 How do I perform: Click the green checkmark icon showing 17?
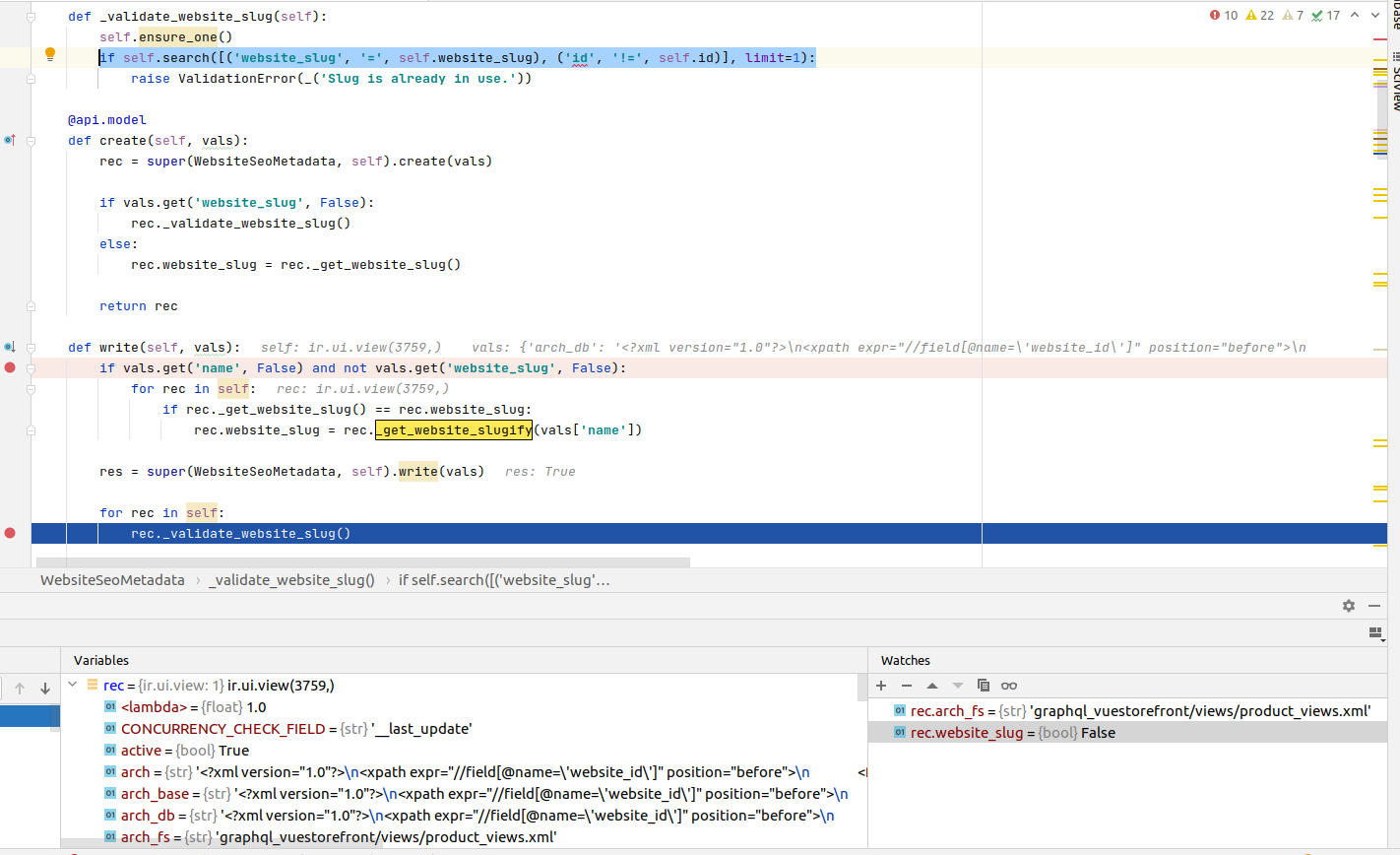point(1318,15)
